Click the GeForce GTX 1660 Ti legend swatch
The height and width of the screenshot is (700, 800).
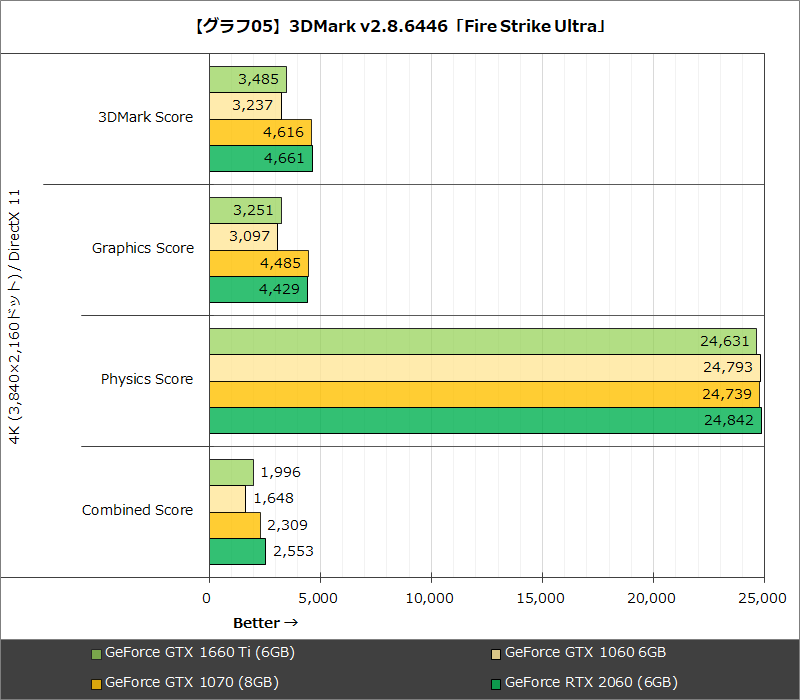point(95,652)
